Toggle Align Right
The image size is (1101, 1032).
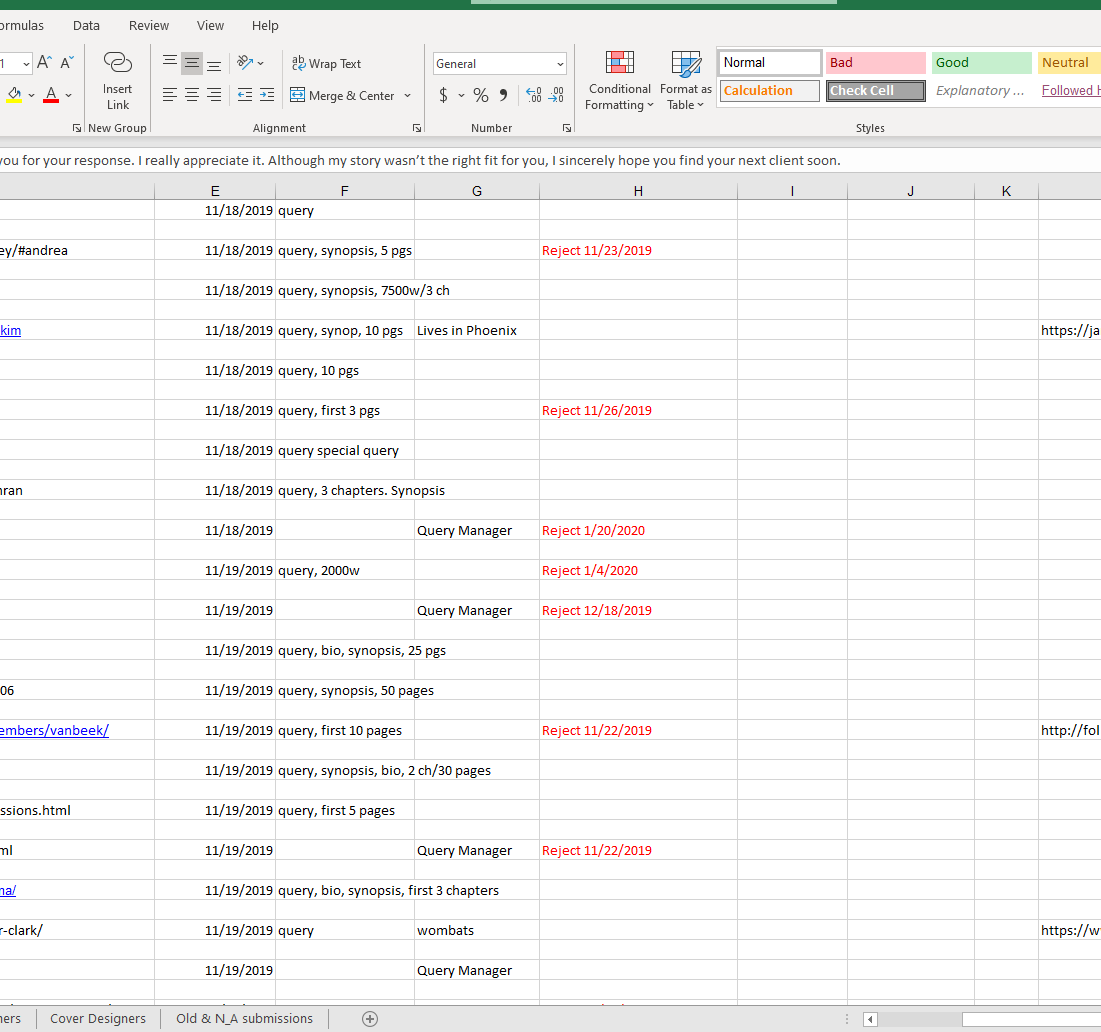[x=214, y=95]
